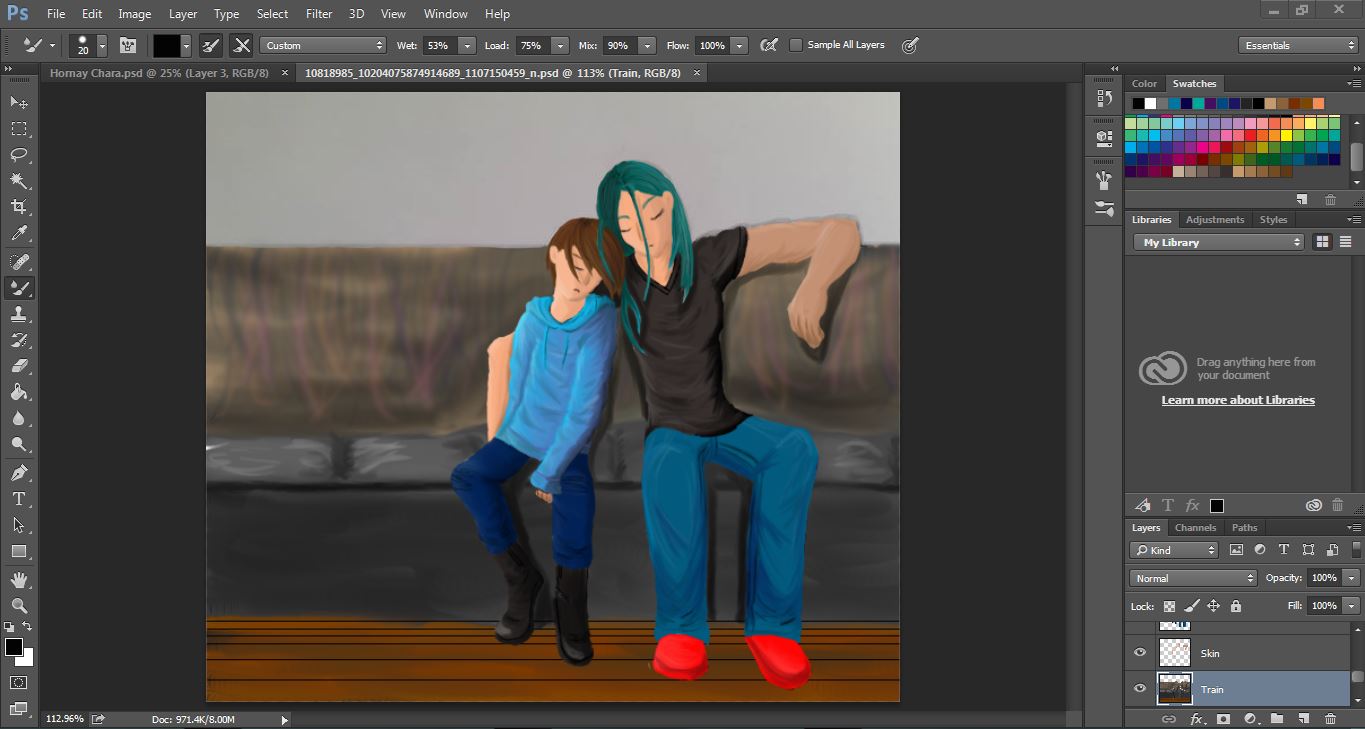Open the Load percentage dropdown
The width and height of the screenshot is (1365, 729).
[559, 45]
